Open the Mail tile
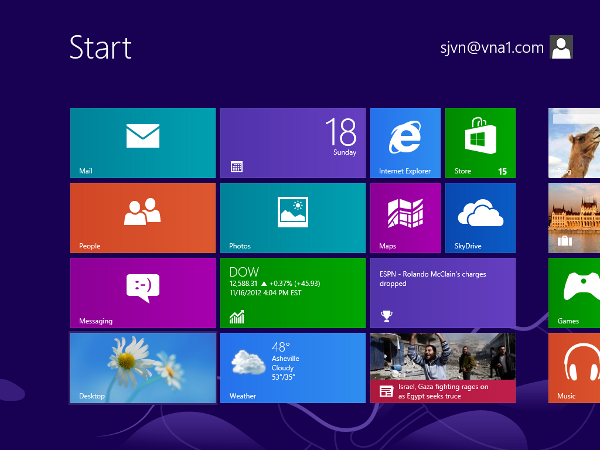The image size is (600, 450). (x=143, y=143)
